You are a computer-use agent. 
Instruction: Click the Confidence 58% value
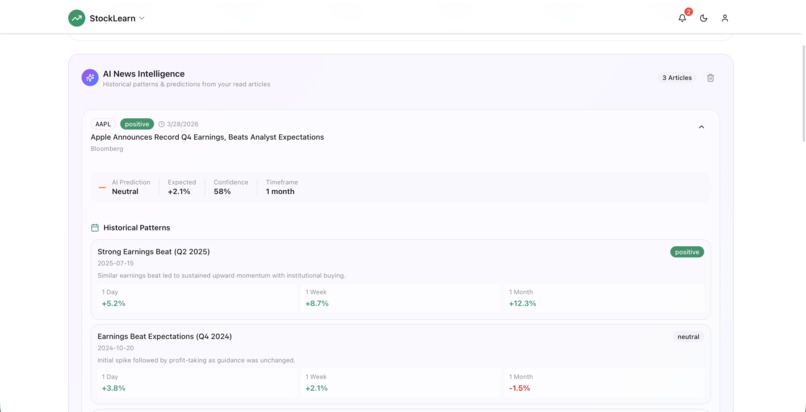(222, 192)
